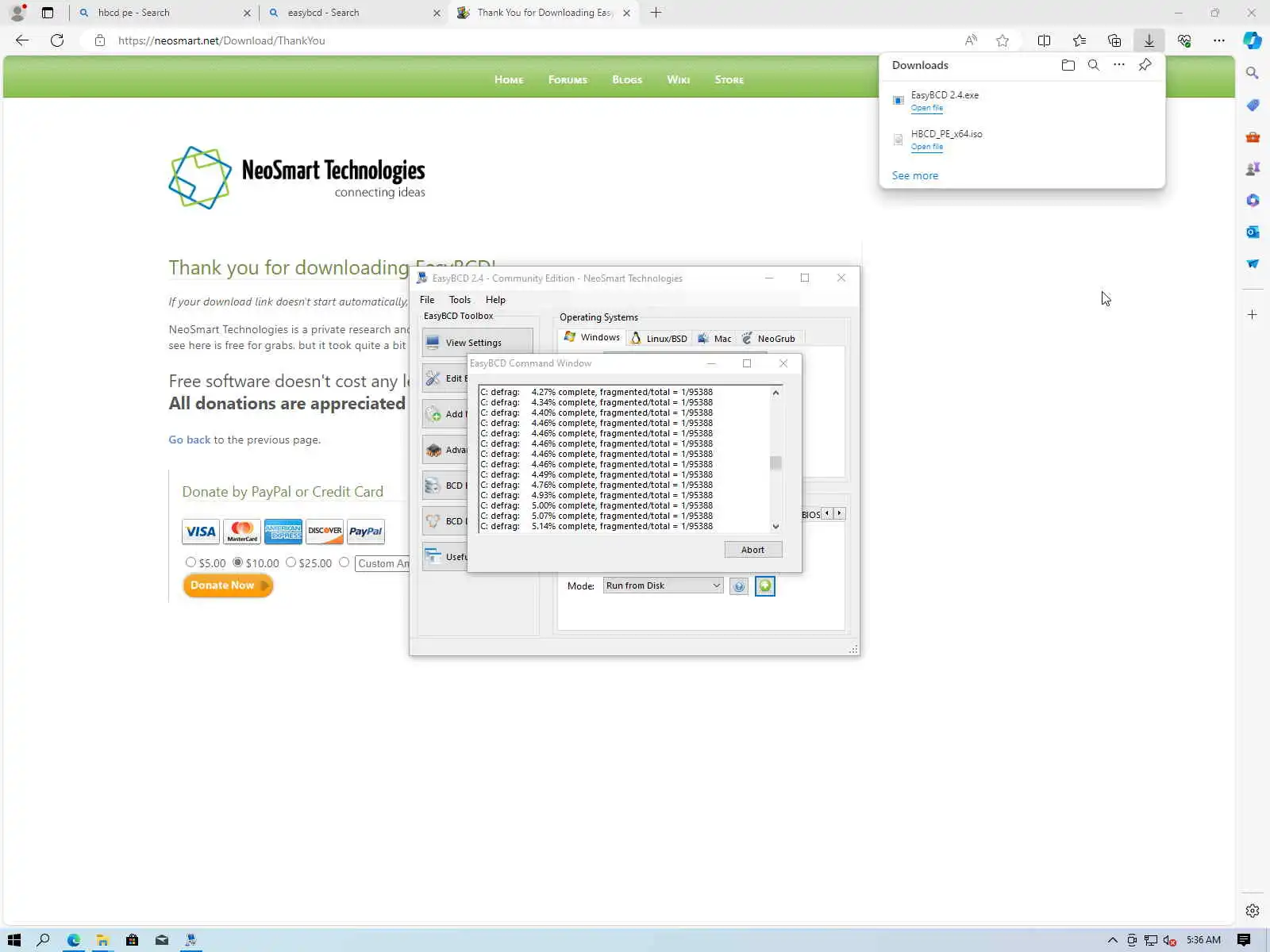Open EasyBCD Tools menu

[x=460, y=300]
